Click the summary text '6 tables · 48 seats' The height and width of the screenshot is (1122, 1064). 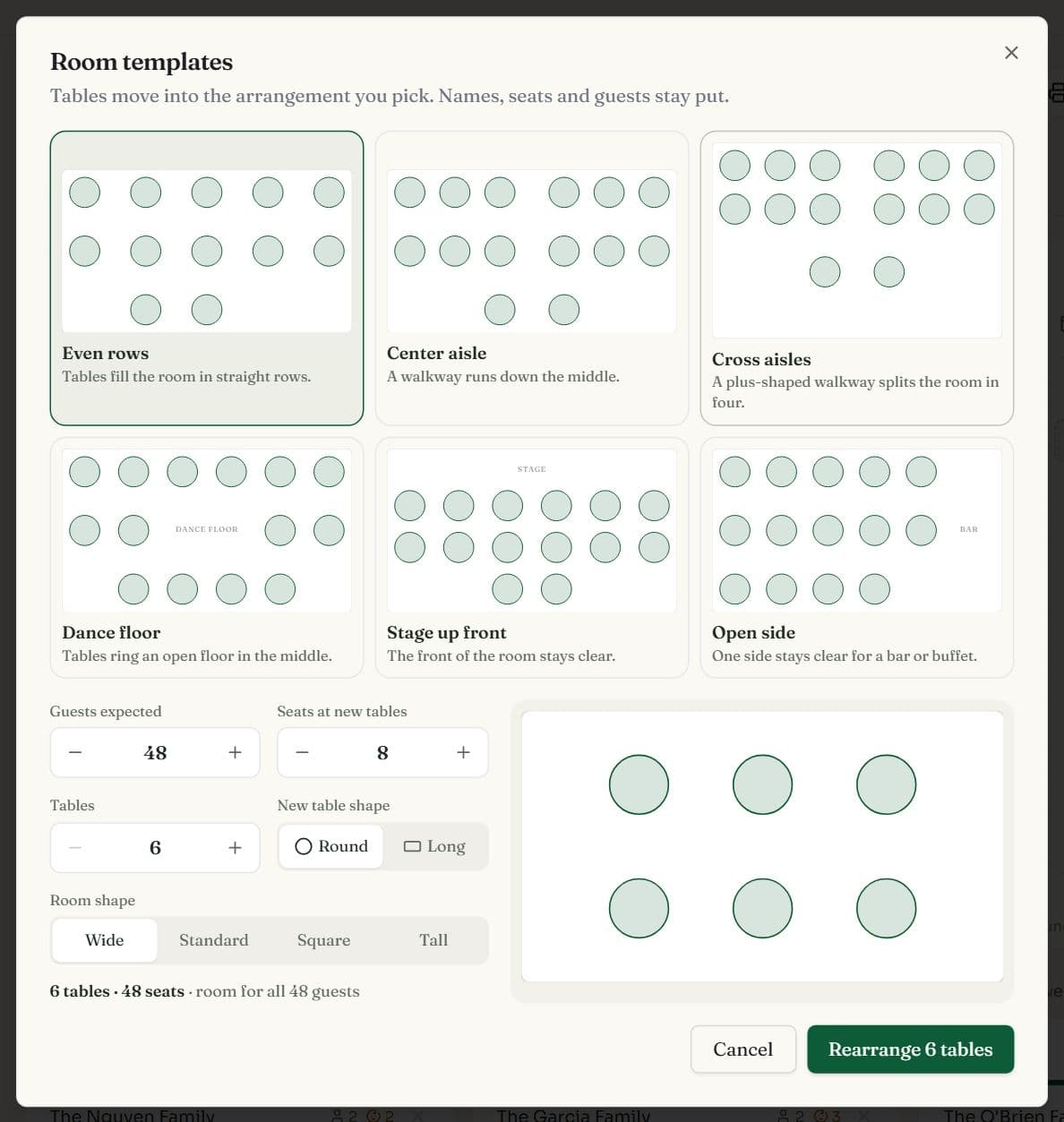(117, 991)
